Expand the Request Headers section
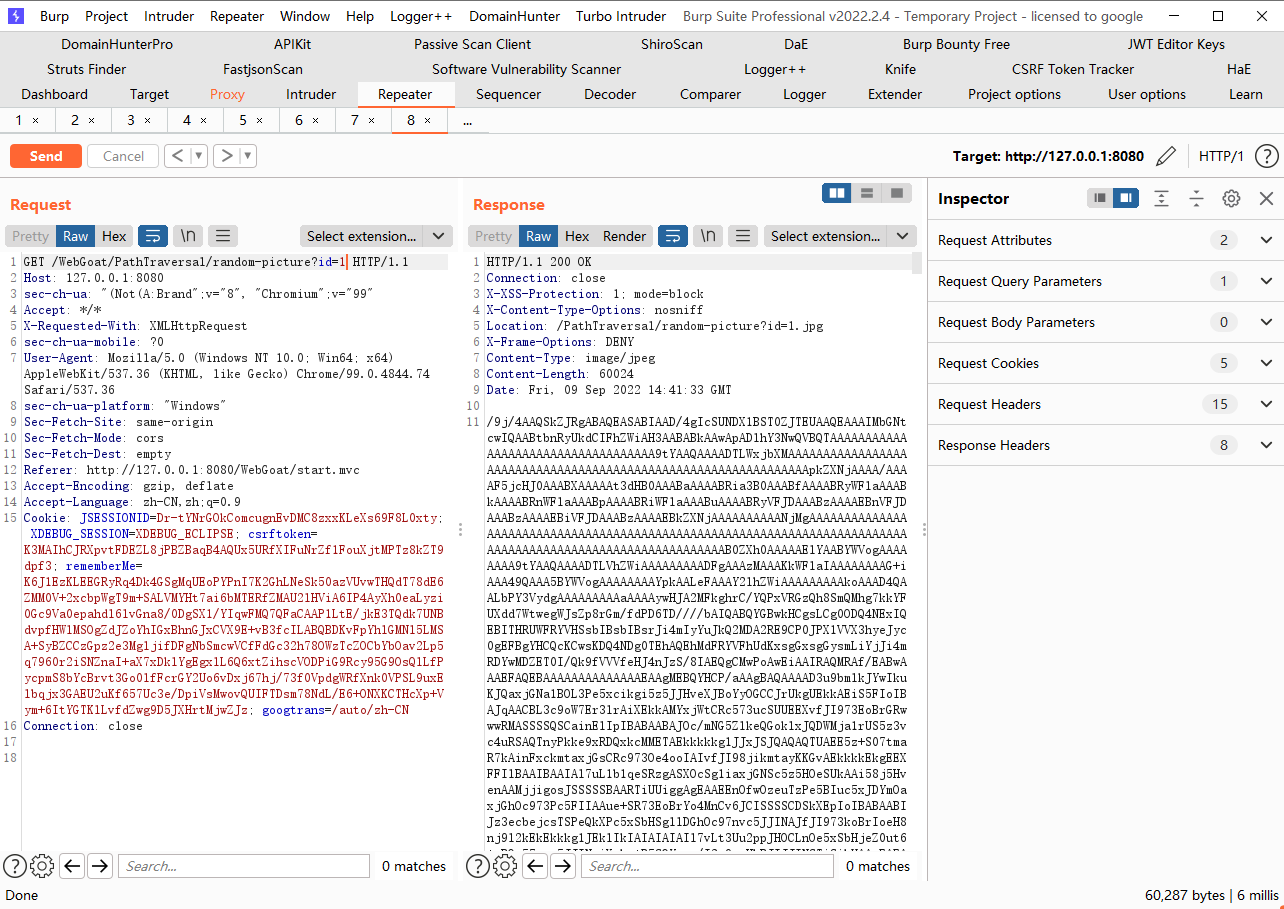1284x909 pixels. [x=1105, y=404]
